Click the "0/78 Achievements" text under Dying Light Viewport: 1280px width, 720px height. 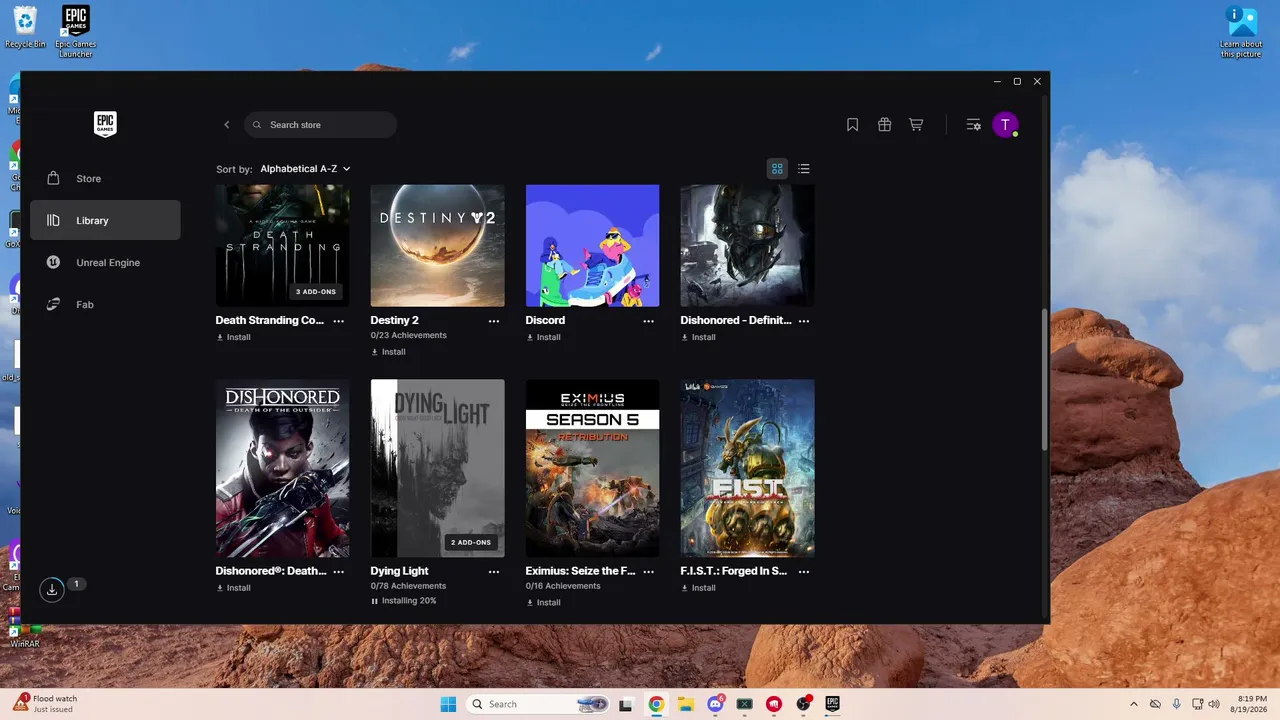409,586
